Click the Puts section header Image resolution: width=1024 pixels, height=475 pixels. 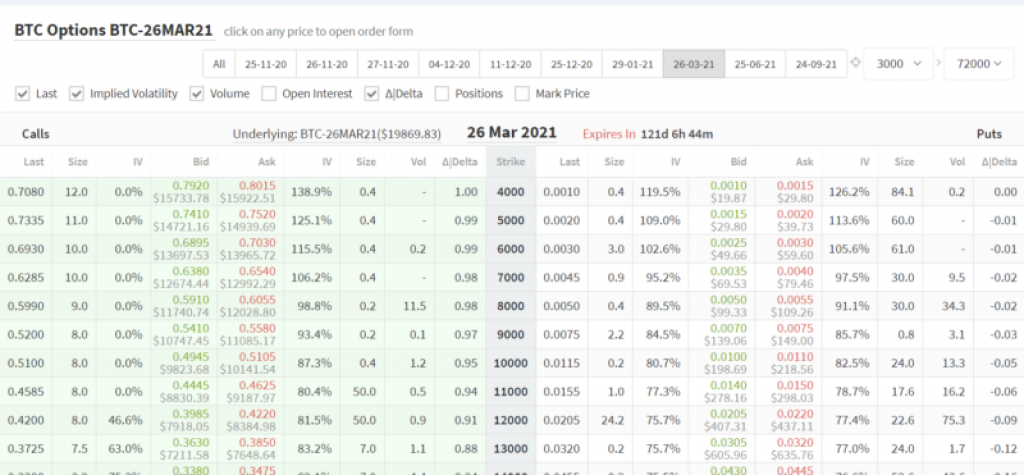click(989, 134)
